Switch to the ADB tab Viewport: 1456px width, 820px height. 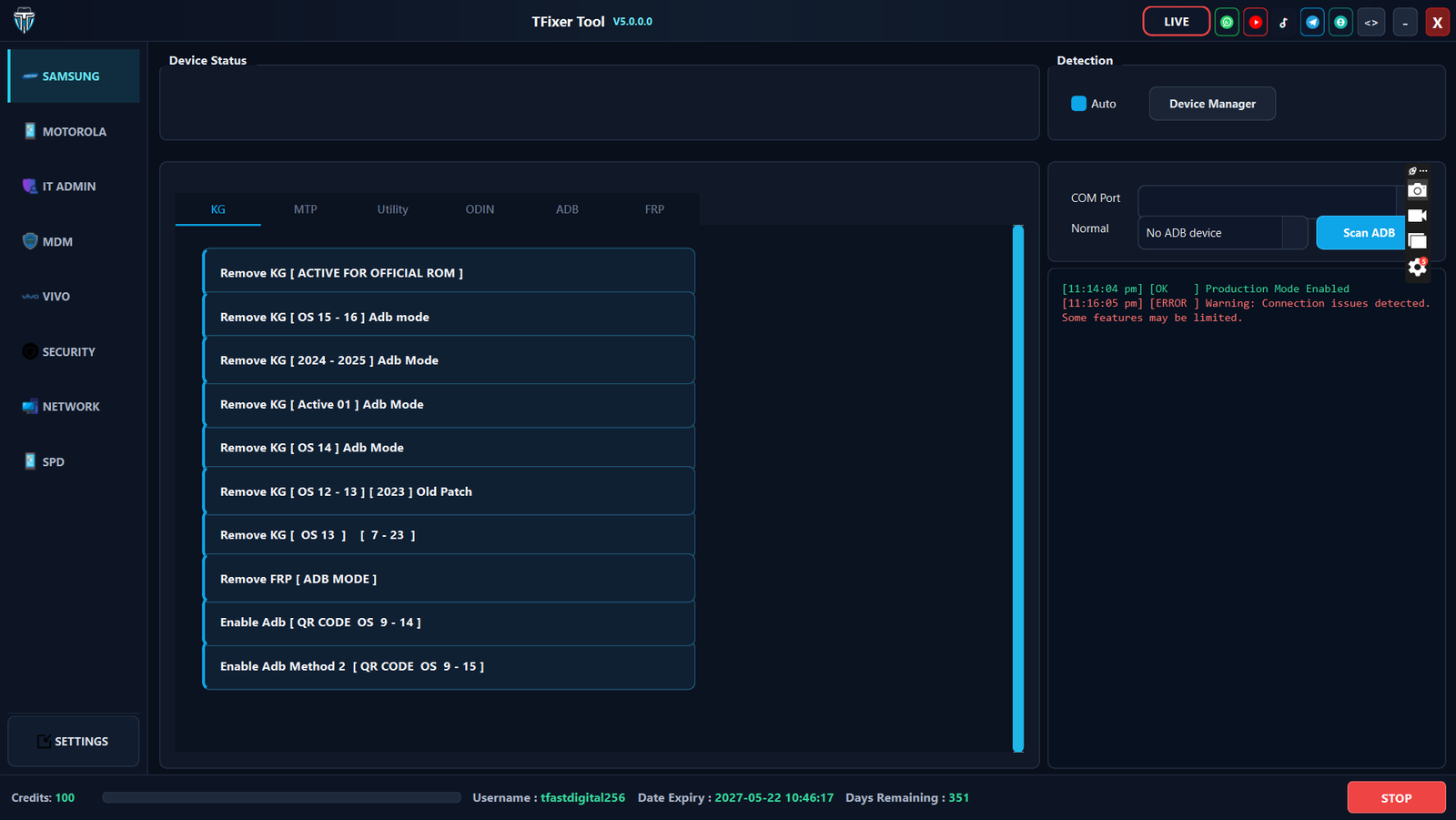coord(568,209)
